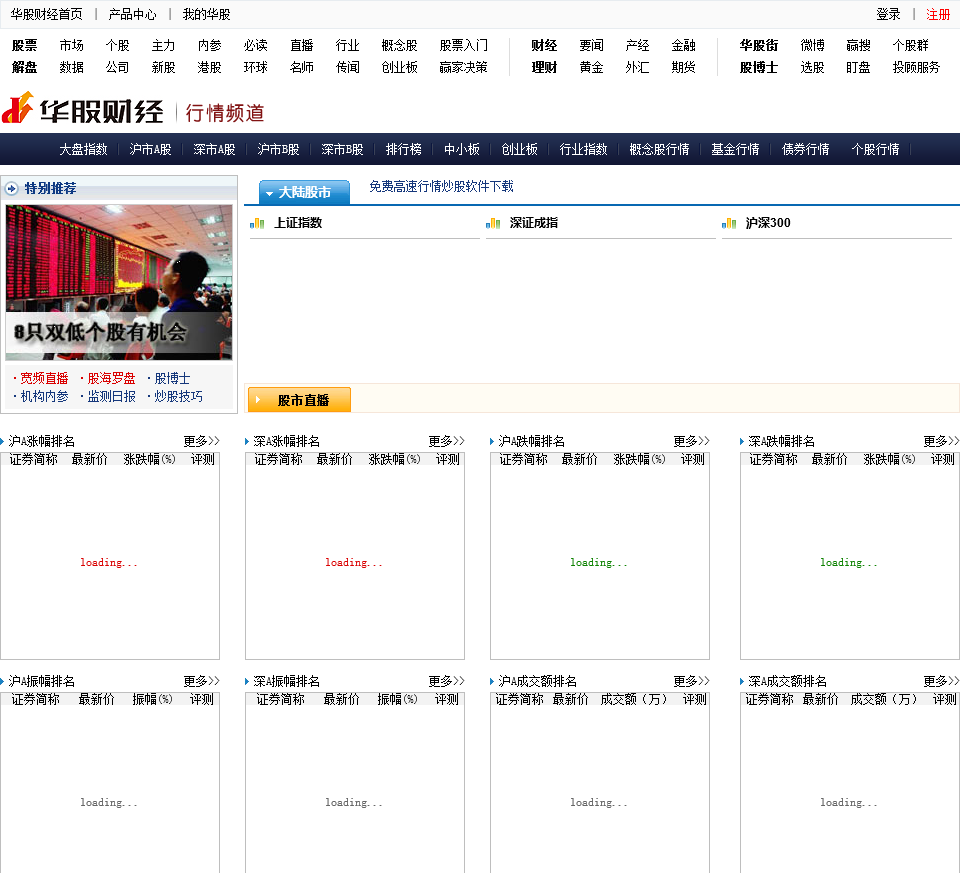Click the 特别推荐 circle arrow icon
This screenshot has height=873, width=960.
[12, 189]
